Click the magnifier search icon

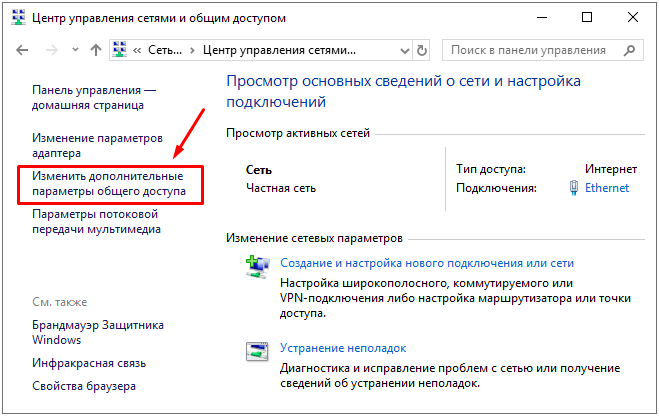tap(629, 50)
